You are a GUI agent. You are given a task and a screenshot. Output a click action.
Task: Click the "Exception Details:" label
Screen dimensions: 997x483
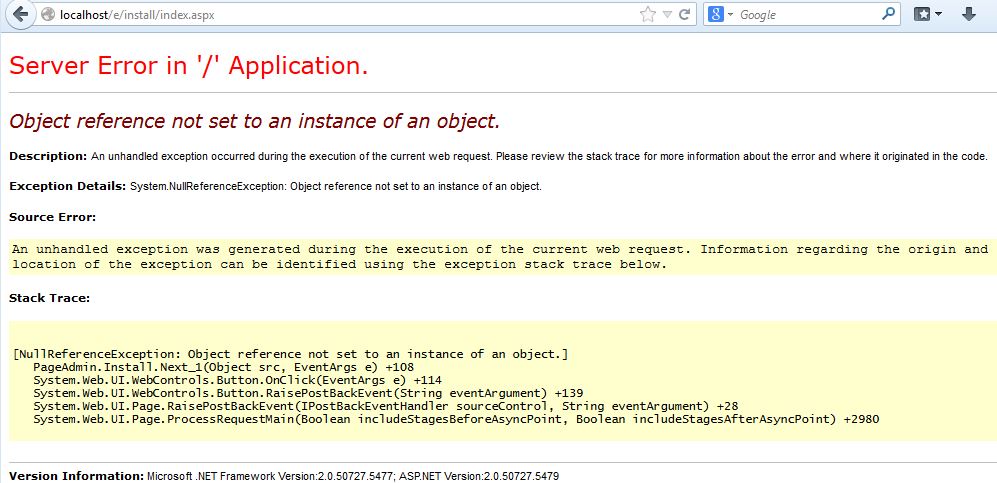[x=67, y=186]
